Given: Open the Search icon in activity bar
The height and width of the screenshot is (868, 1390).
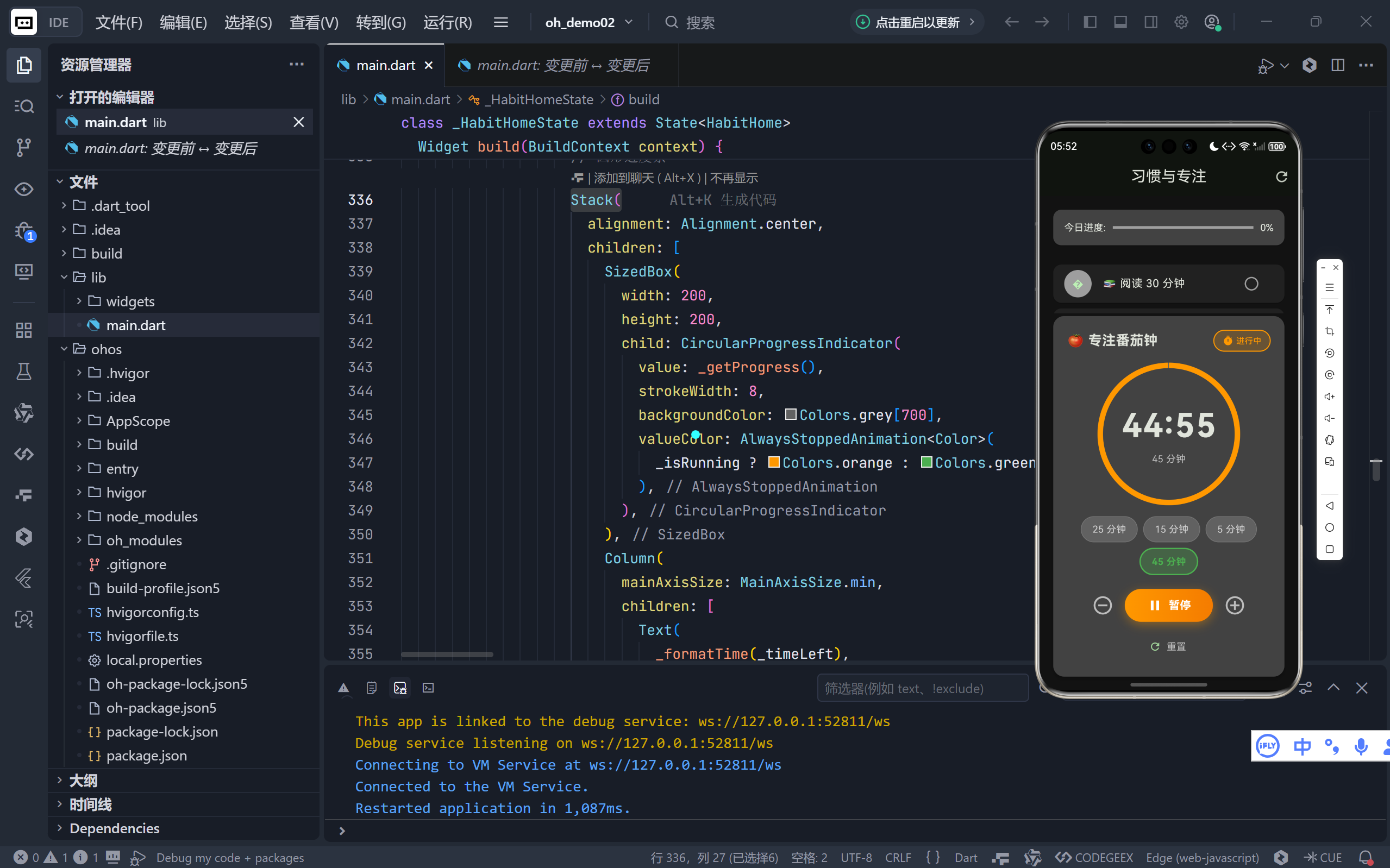Looking at the screenshot, I should pyautogui.click(x=23, y=106).
